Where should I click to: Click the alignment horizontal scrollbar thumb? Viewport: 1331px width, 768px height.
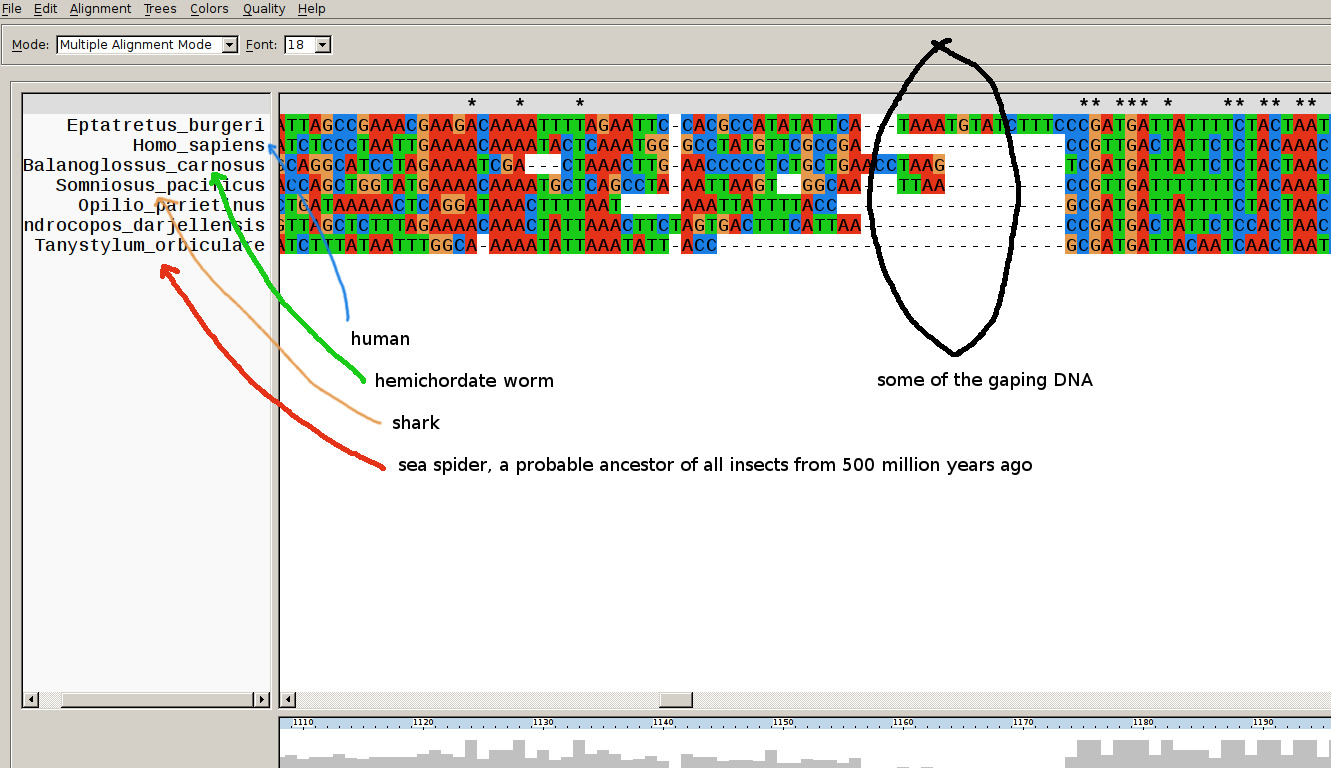point(676,700)
